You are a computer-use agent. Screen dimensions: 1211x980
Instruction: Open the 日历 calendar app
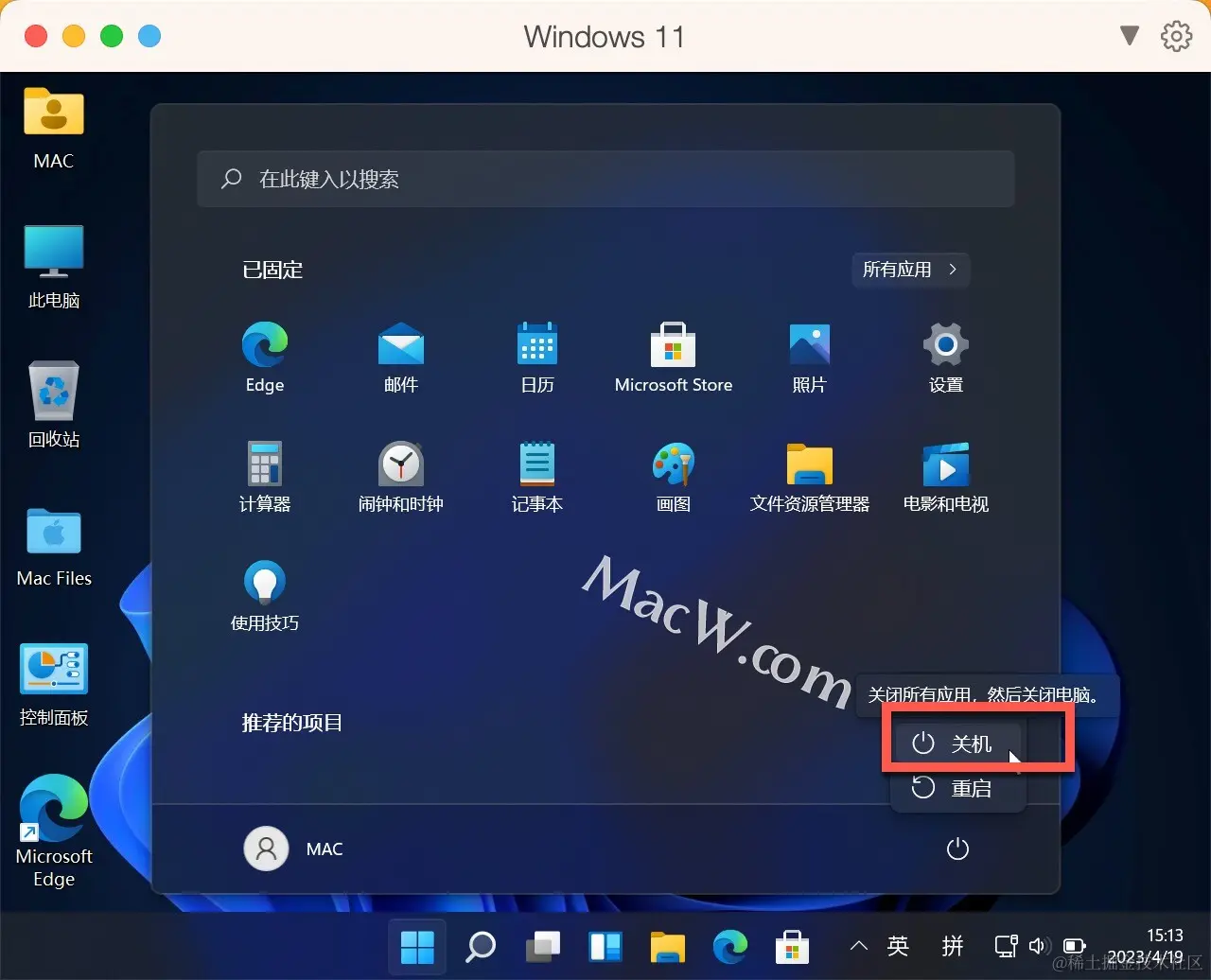pos(537,358)
